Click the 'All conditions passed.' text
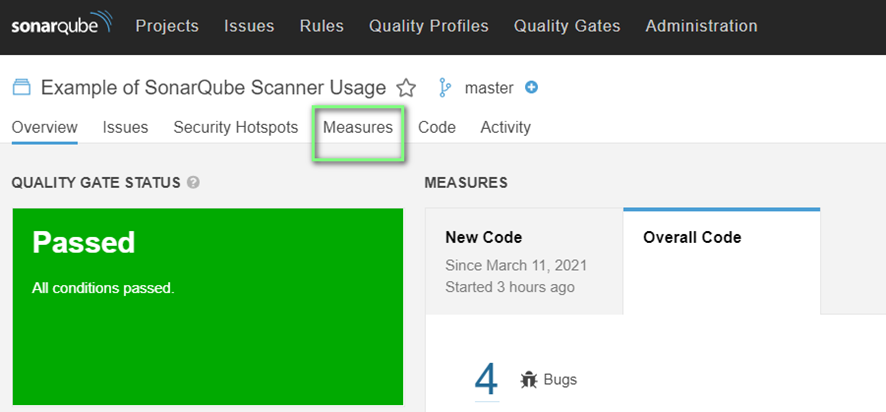This screenshot has width=886, height=412. [103, 288]
